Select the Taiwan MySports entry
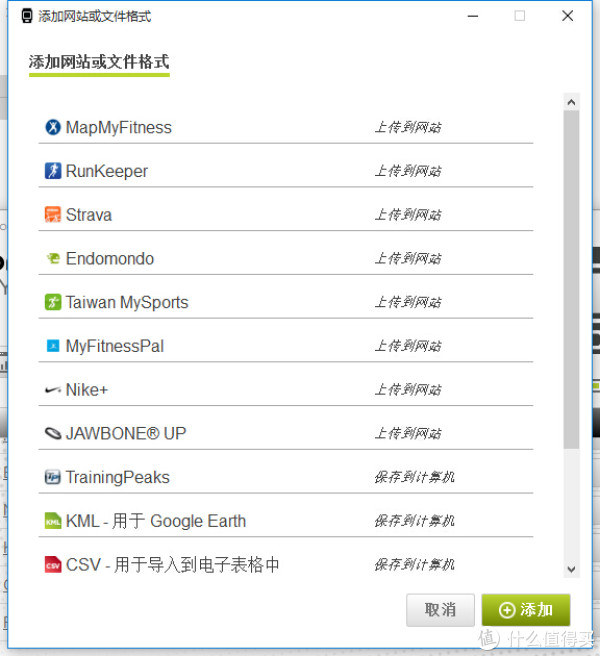 pyautogui.click(x=286, y=302)
